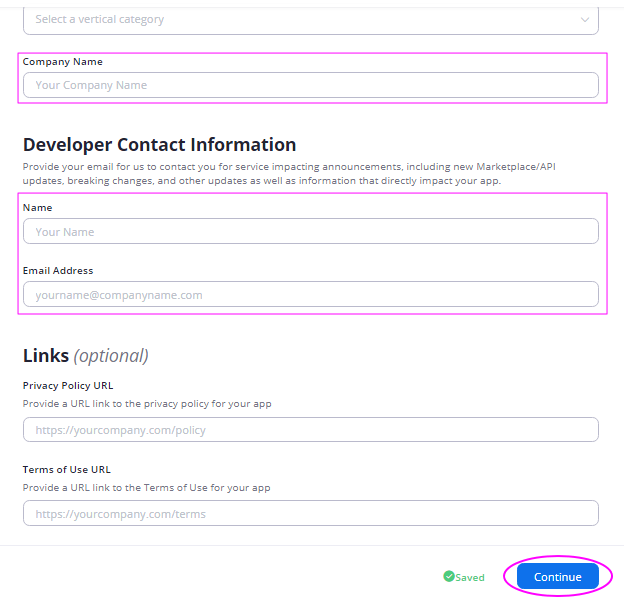Screen dimensions: 624x604
Task: Click the Privacy Policy URL input box
Action: pyautogui.click(x=310, y=430)
